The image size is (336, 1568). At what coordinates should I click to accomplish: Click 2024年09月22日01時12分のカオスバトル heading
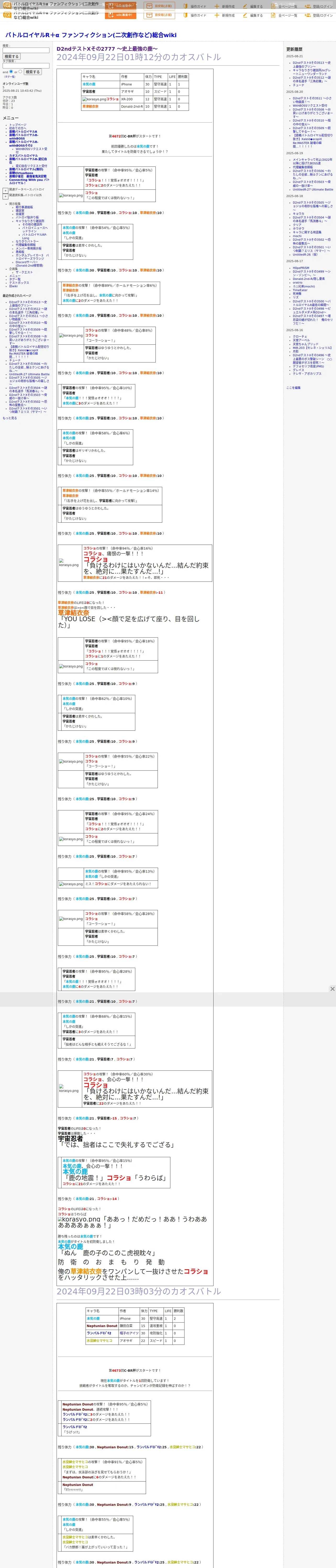click(x=139, y=57)
